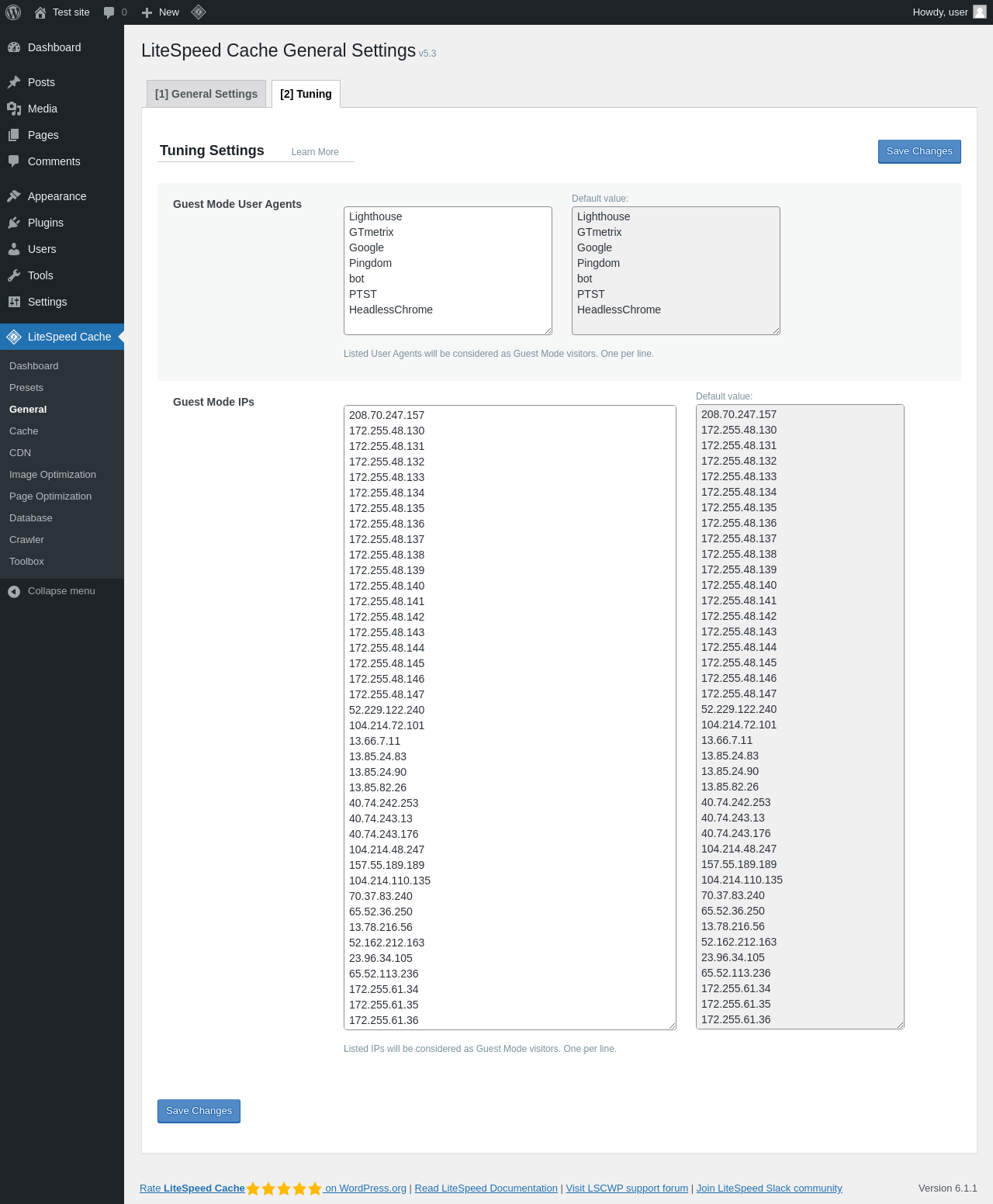Open the Page Optimization submenu item

pos(50,496)
